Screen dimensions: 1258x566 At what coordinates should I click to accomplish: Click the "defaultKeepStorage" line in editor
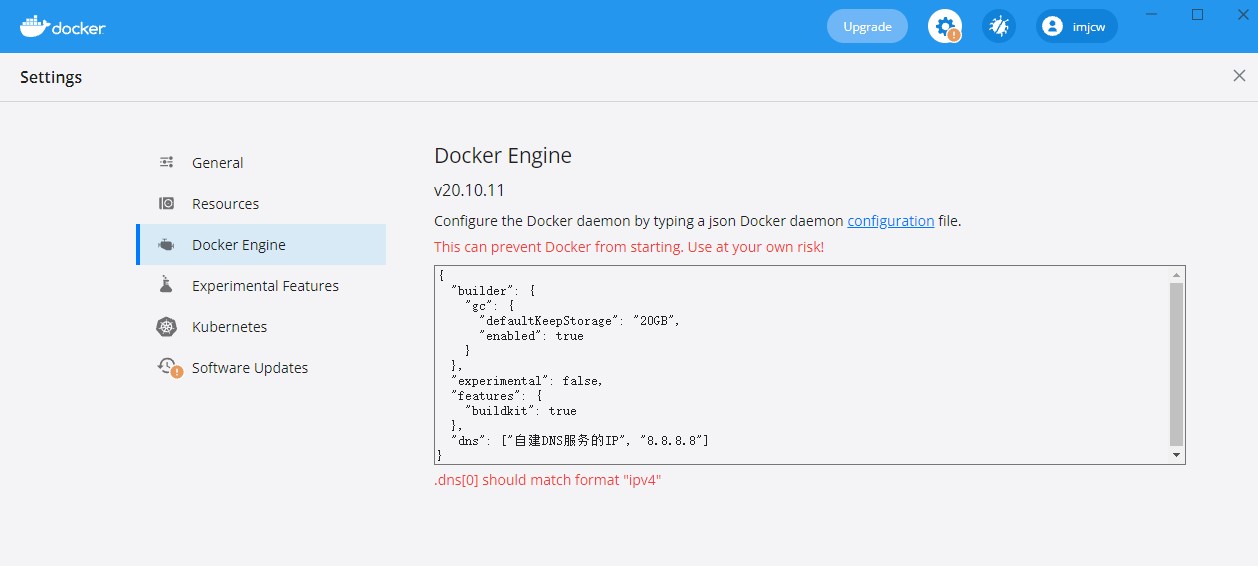pos(580,321)
